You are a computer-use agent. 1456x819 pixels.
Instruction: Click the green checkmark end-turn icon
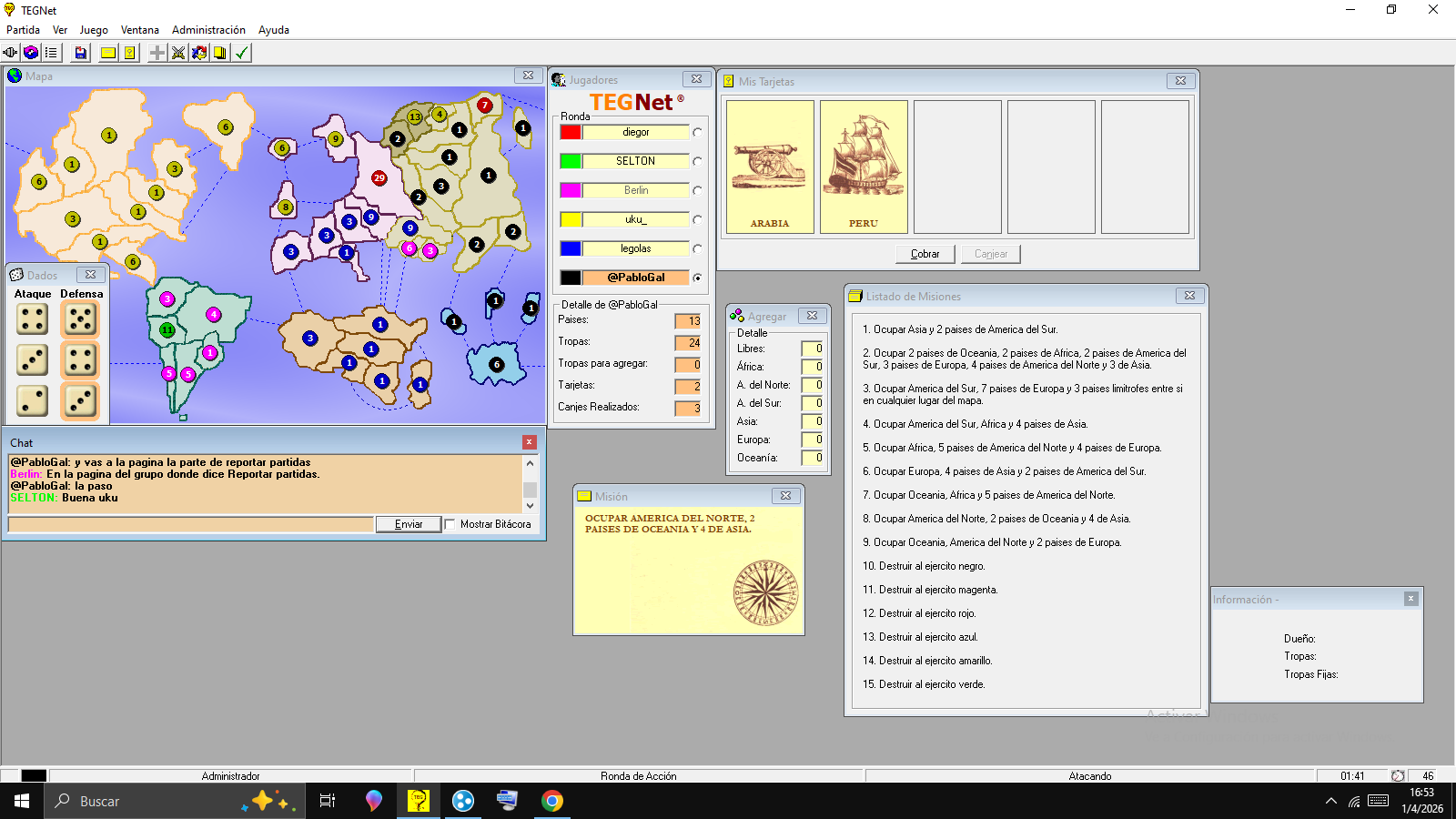point(242,53)
